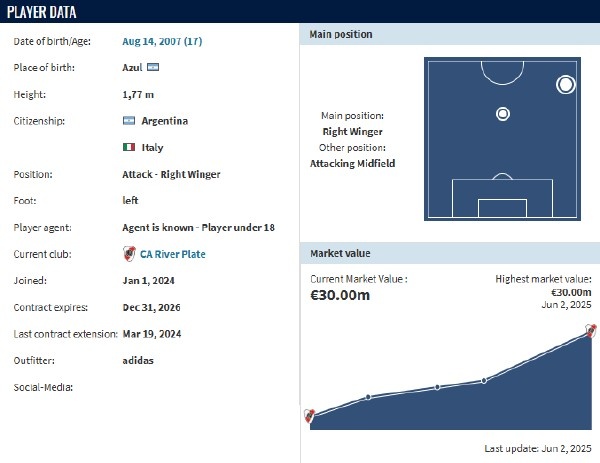Click the River Plate crest at the chart peak
This screenshot has width=600, height=463.
[x=591, y=331]
